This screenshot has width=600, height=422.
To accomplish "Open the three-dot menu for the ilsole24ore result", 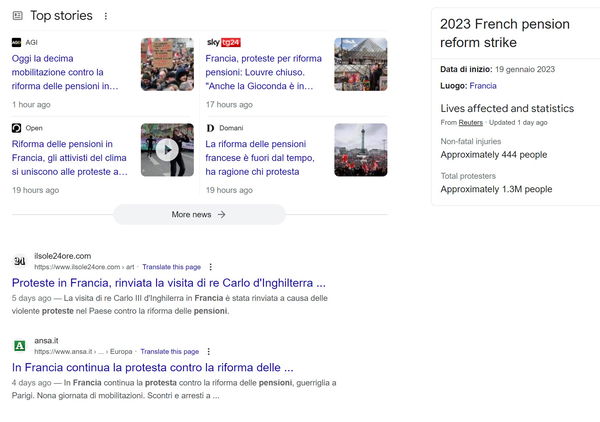I will pos(210,267).
